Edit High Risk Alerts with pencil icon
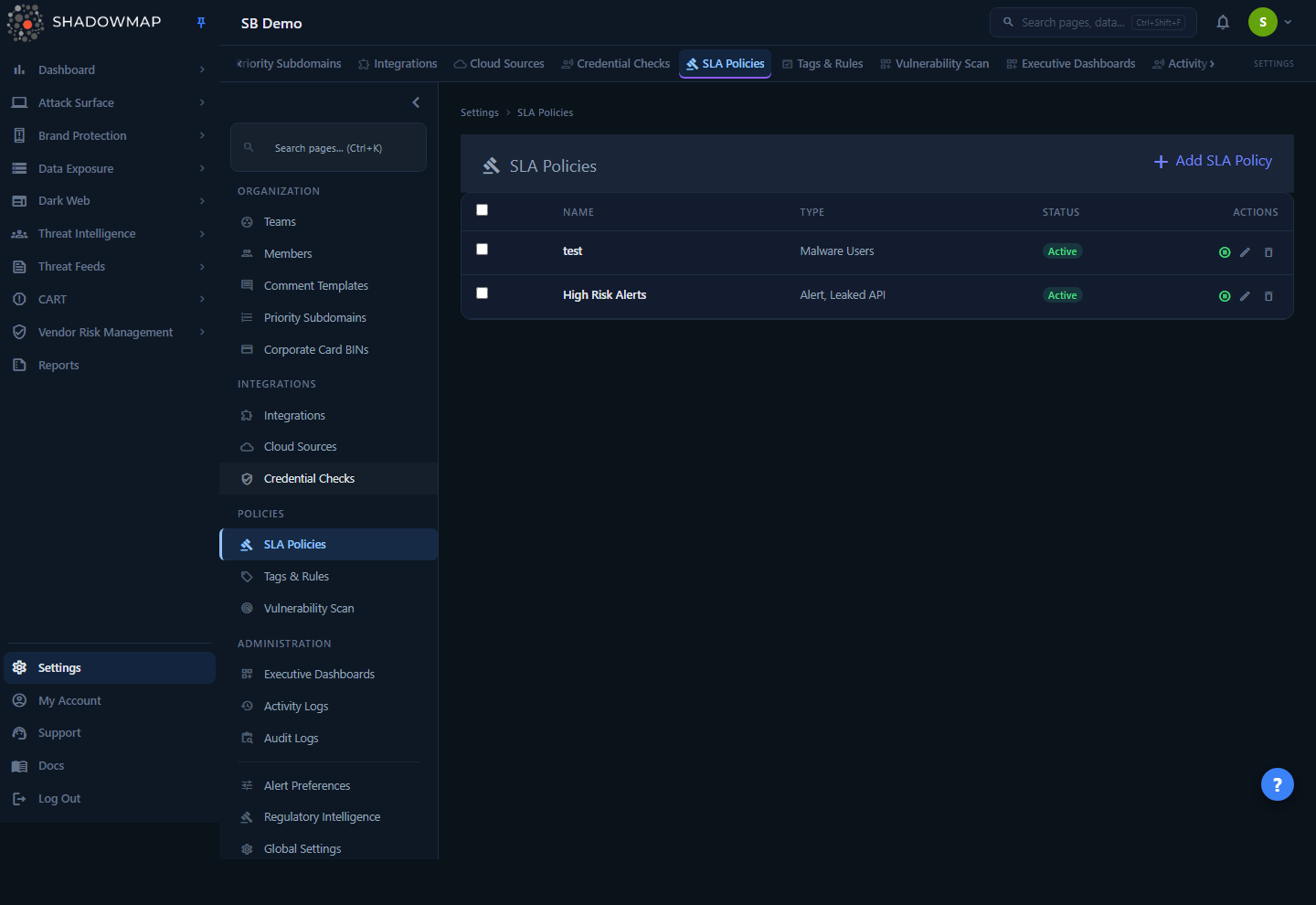 click(1245, 296)
